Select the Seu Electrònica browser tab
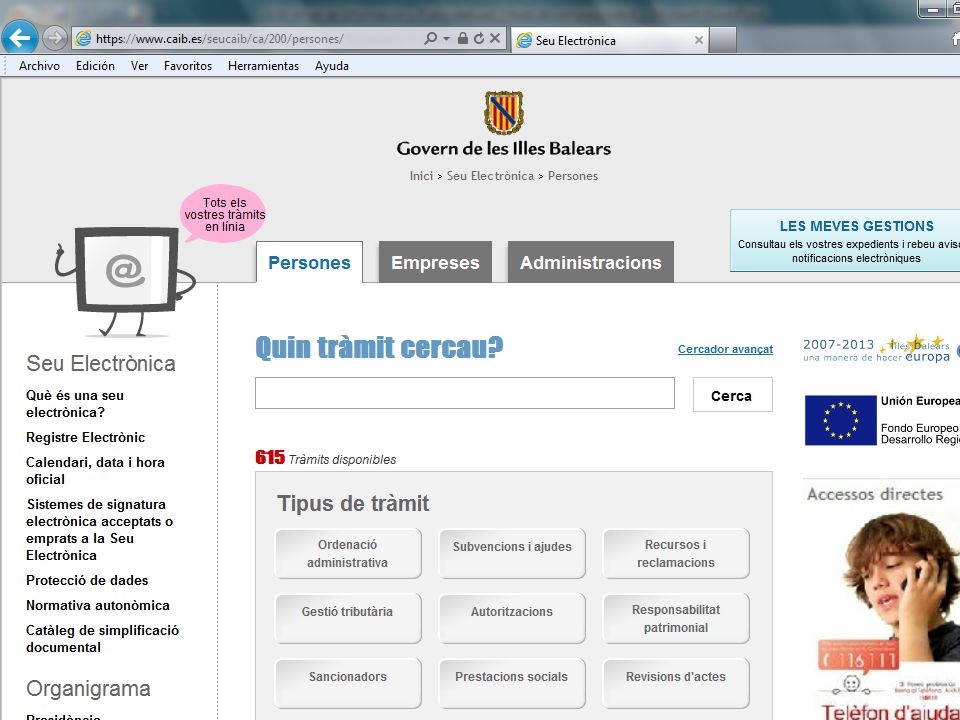This screenshot has height=720, width=960. click(x=609, y=40)
